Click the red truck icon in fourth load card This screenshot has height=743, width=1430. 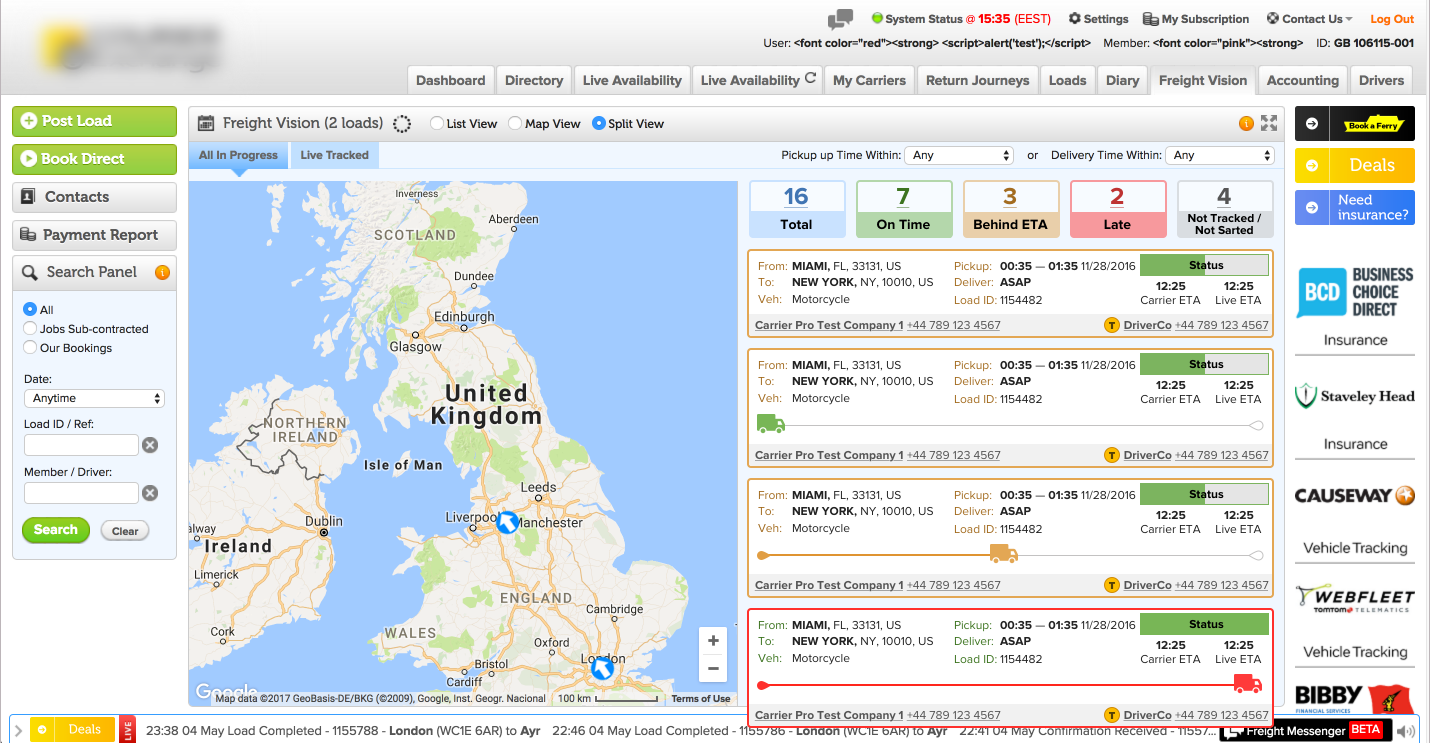(1247, 684)
